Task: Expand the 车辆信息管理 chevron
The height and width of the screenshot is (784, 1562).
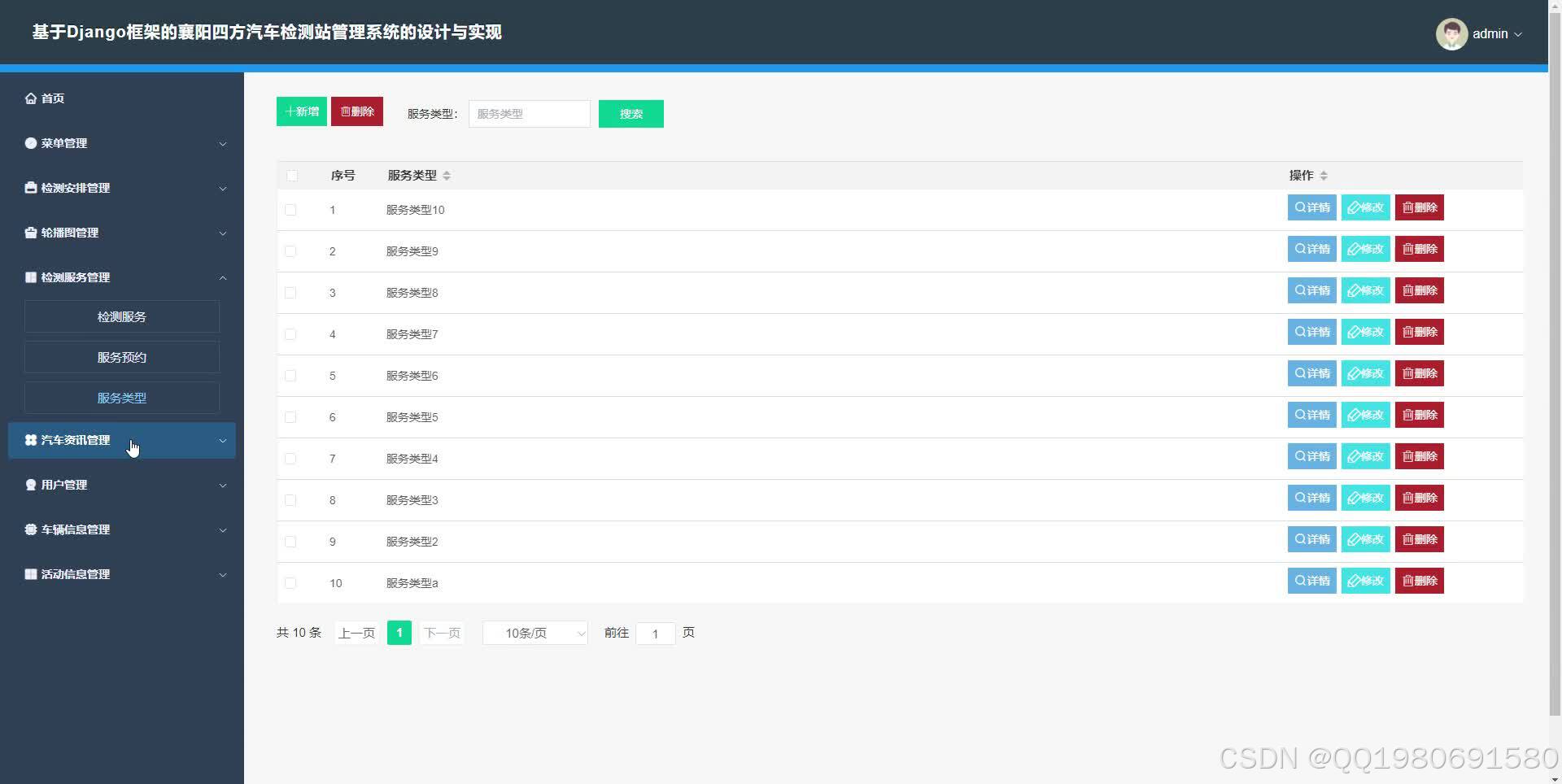Action: pos(223,530)
